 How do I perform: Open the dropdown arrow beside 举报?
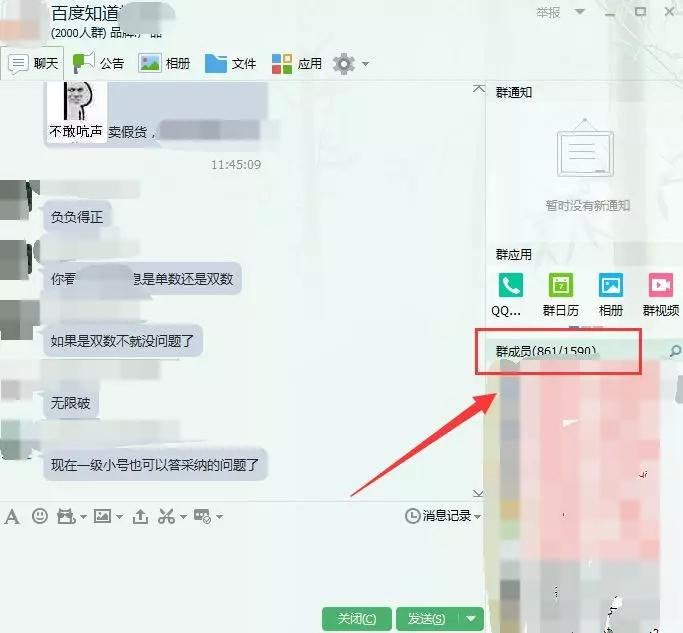pos(580,12)
